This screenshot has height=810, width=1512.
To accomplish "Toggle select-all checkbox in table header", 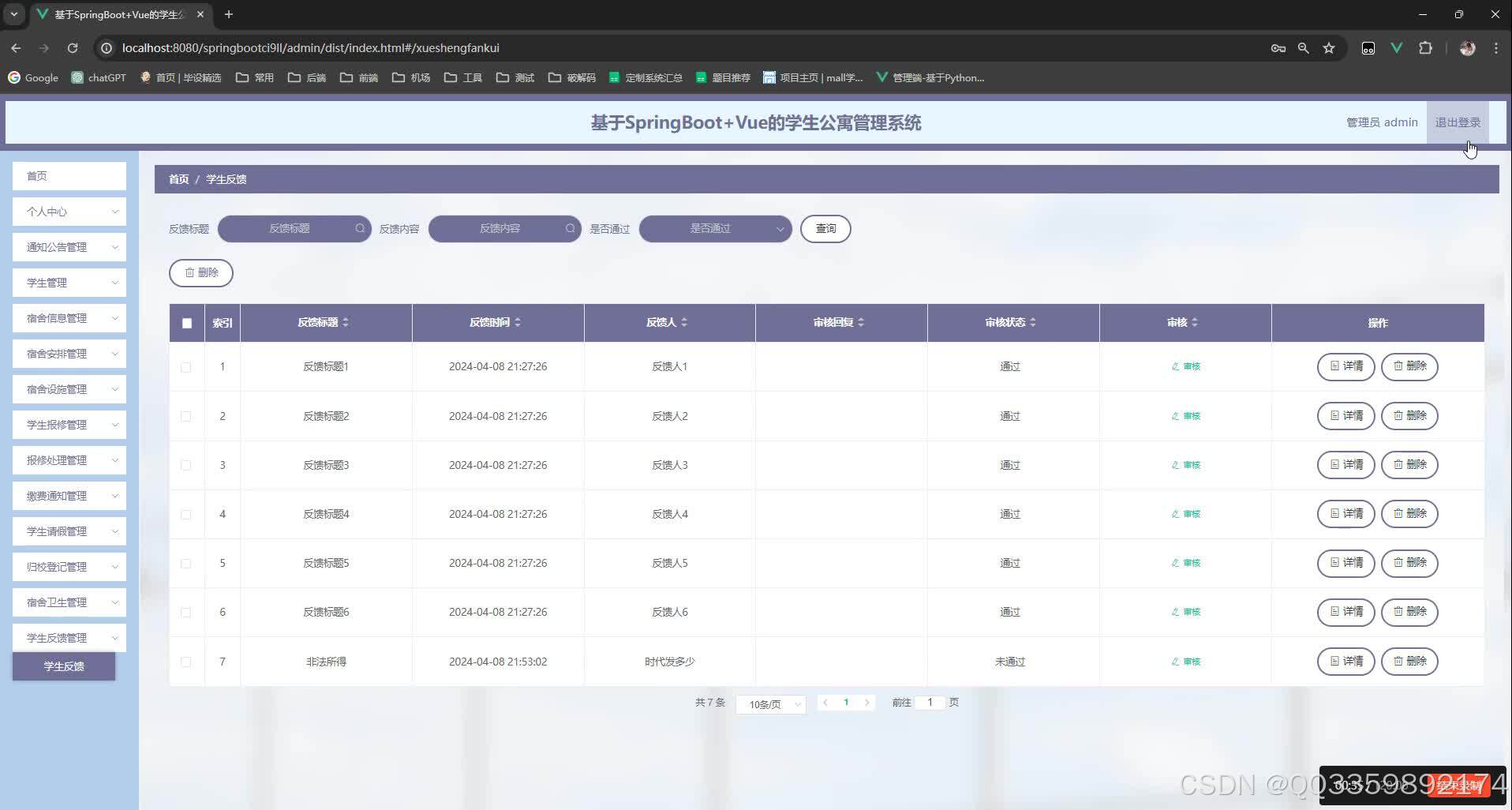I will [x=187, y=323].
